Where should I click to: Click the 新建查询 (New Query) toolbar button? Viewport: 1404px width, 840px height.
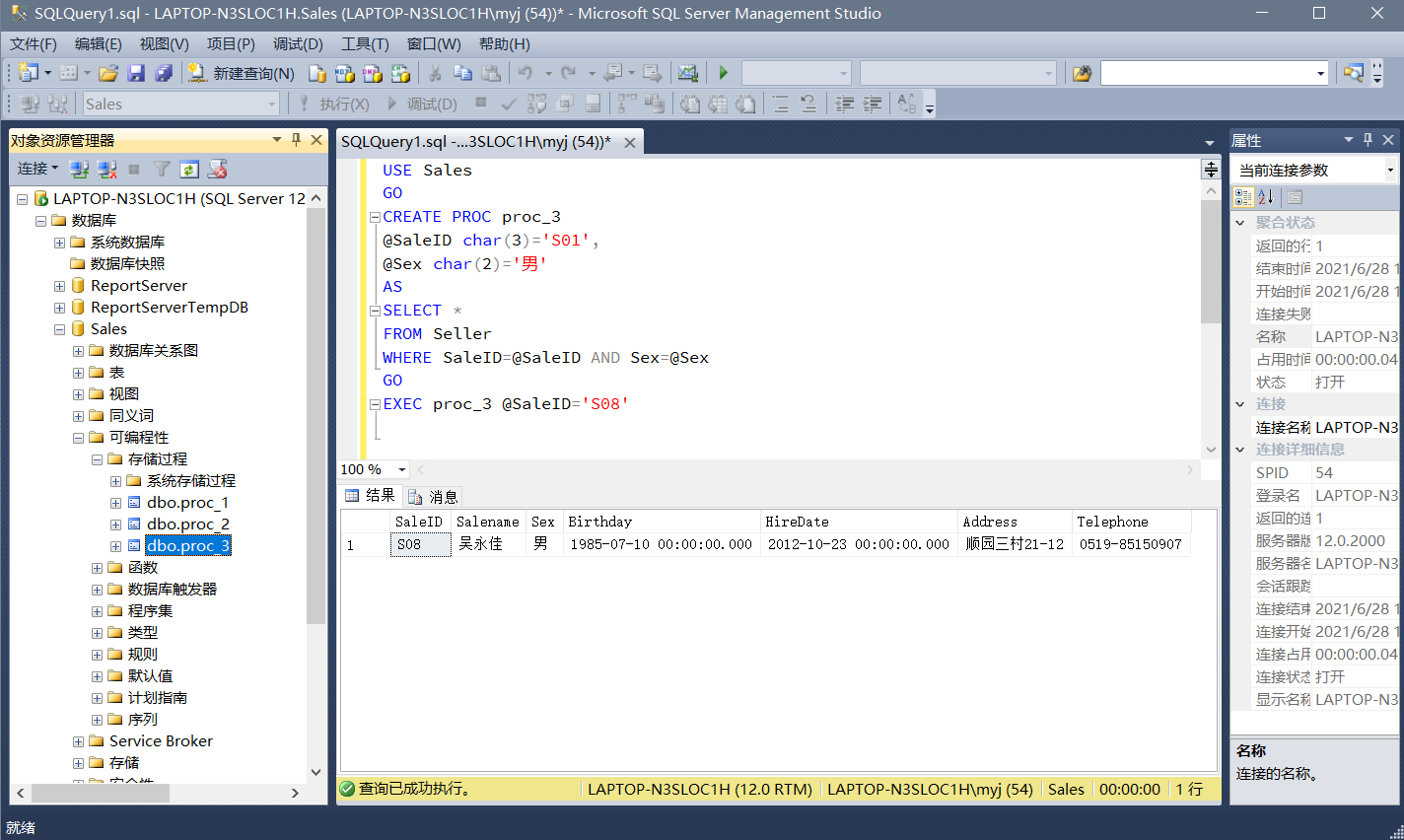[242, 73]
